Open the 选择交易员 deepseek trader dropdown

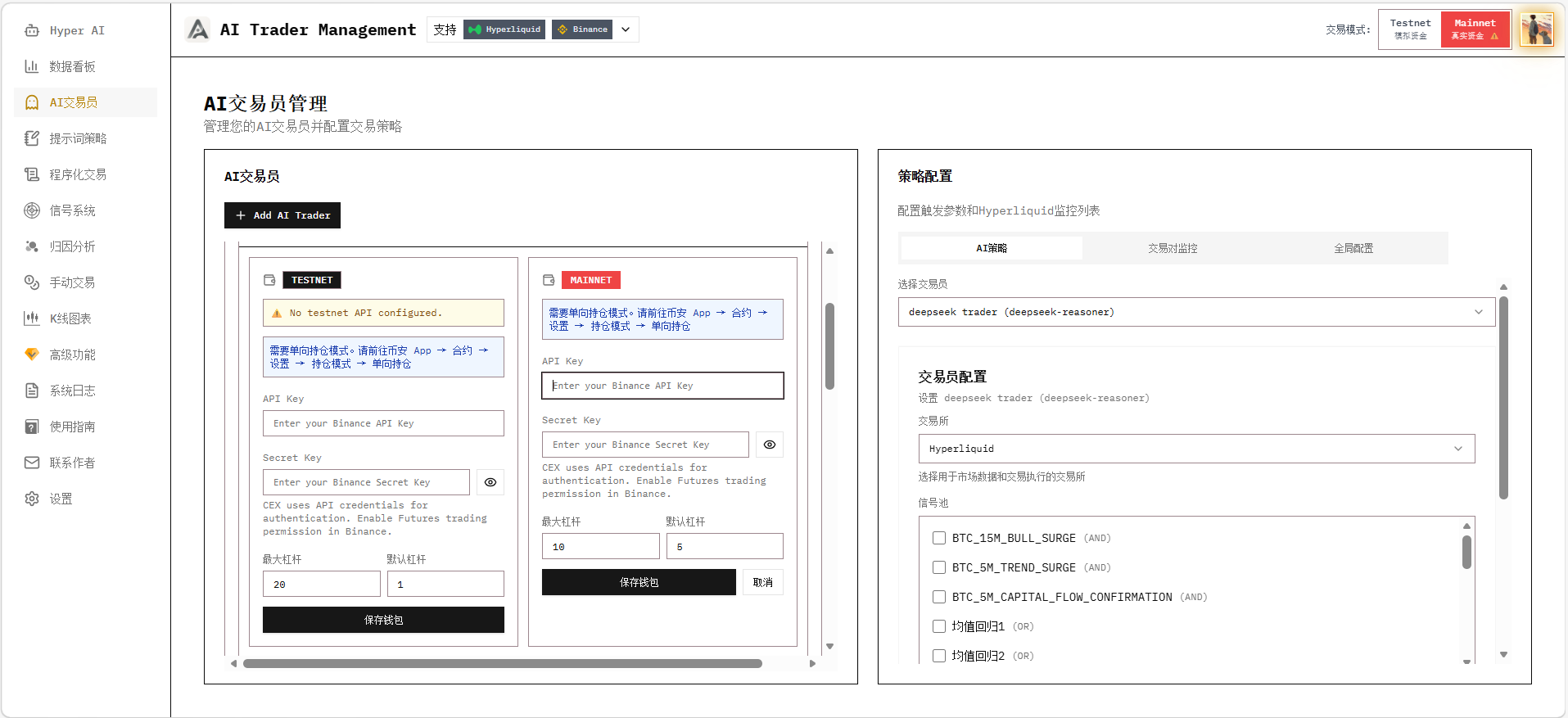click(x=1196, y=312)
